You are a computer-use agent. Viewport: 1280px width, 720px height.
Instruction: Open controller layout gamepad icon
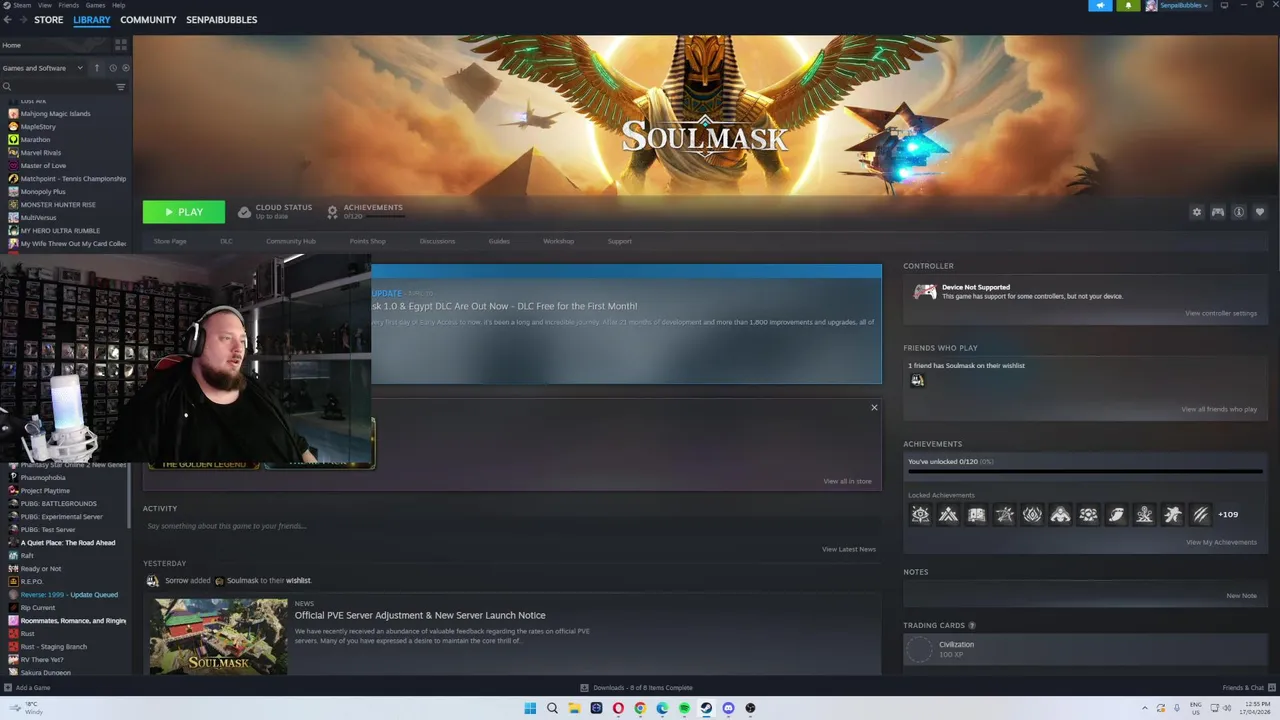(x=1218, y=212)
